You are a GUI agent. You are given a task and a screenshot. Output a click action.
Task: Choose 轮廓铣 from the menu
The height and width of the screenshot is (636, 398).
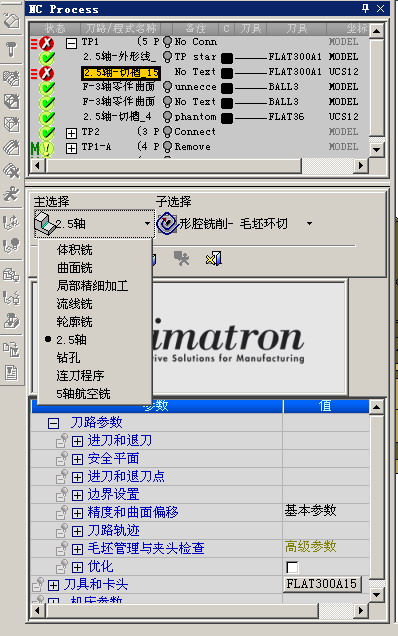click(75, 322)
